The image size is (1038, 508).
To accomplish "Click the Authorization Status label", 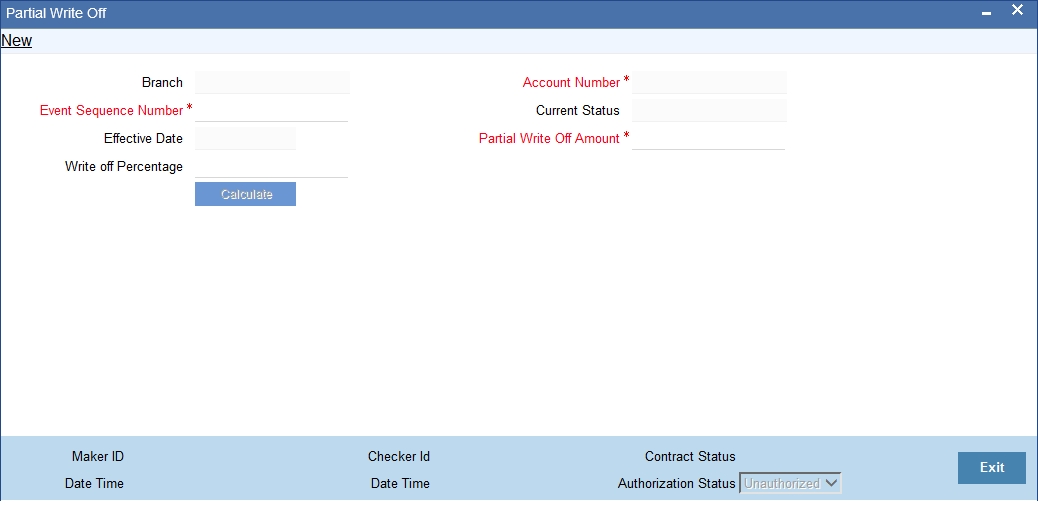I will point(677,483).
